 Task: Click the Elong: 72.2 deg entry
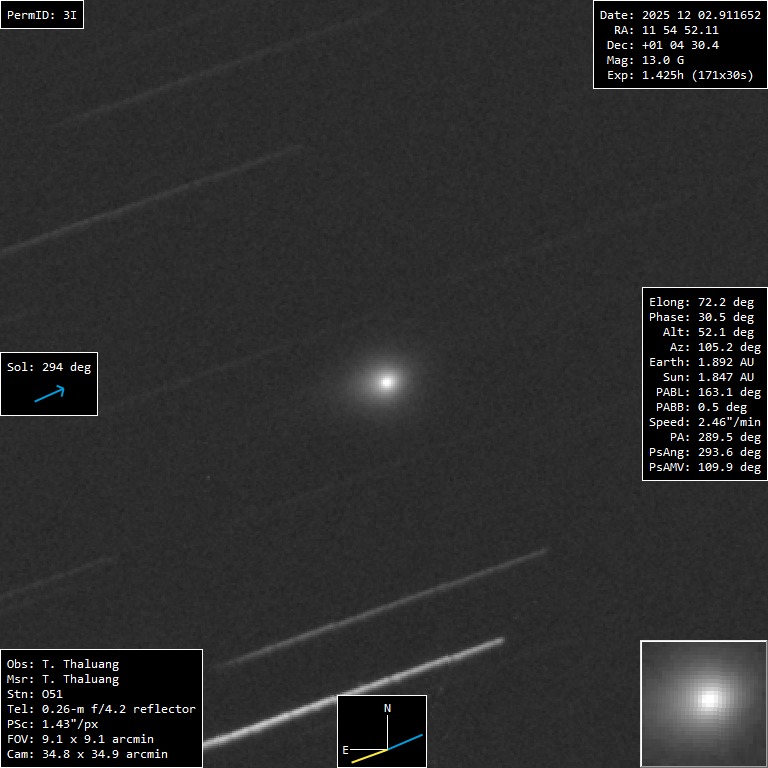point(701,302)
